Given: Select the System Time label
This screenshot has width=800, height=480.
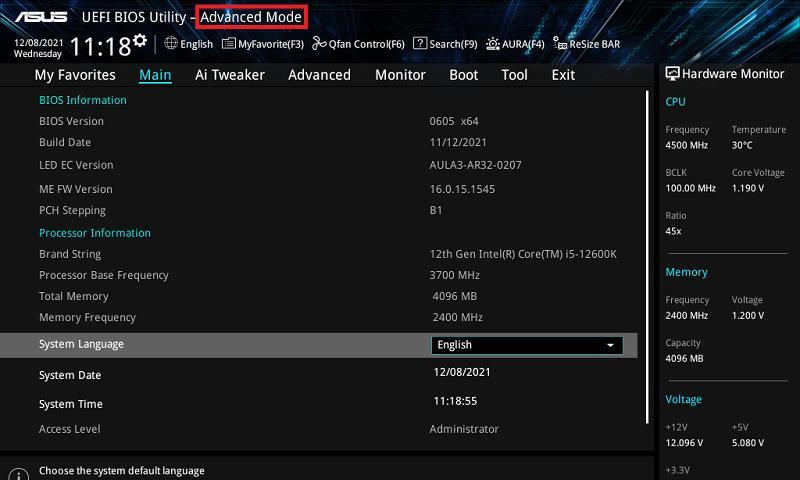Looking at the screenshot, I should (71, 405).
